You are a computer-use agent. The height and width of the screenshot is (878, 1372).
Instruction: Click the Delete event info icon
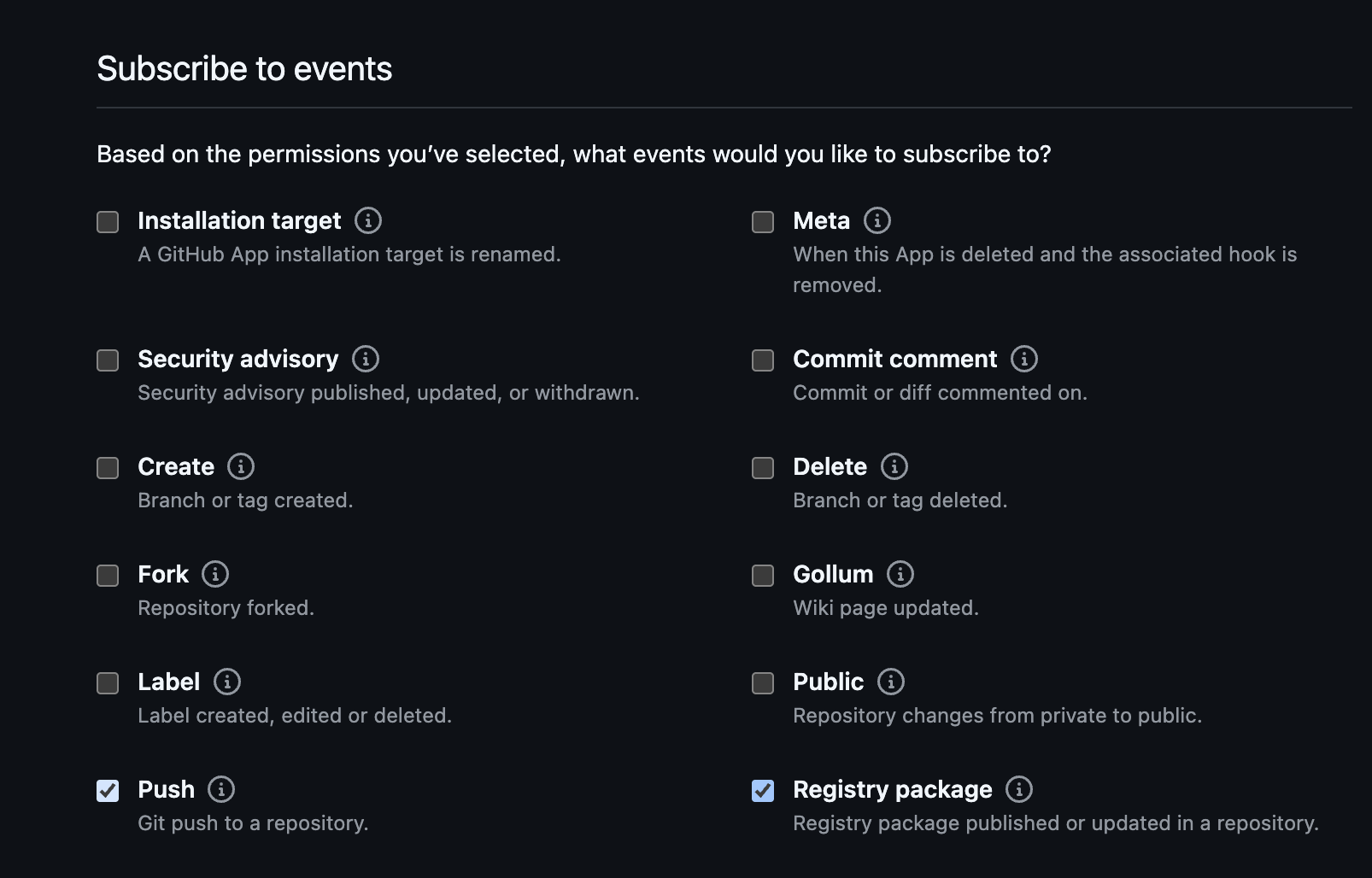tap(894, 468)
